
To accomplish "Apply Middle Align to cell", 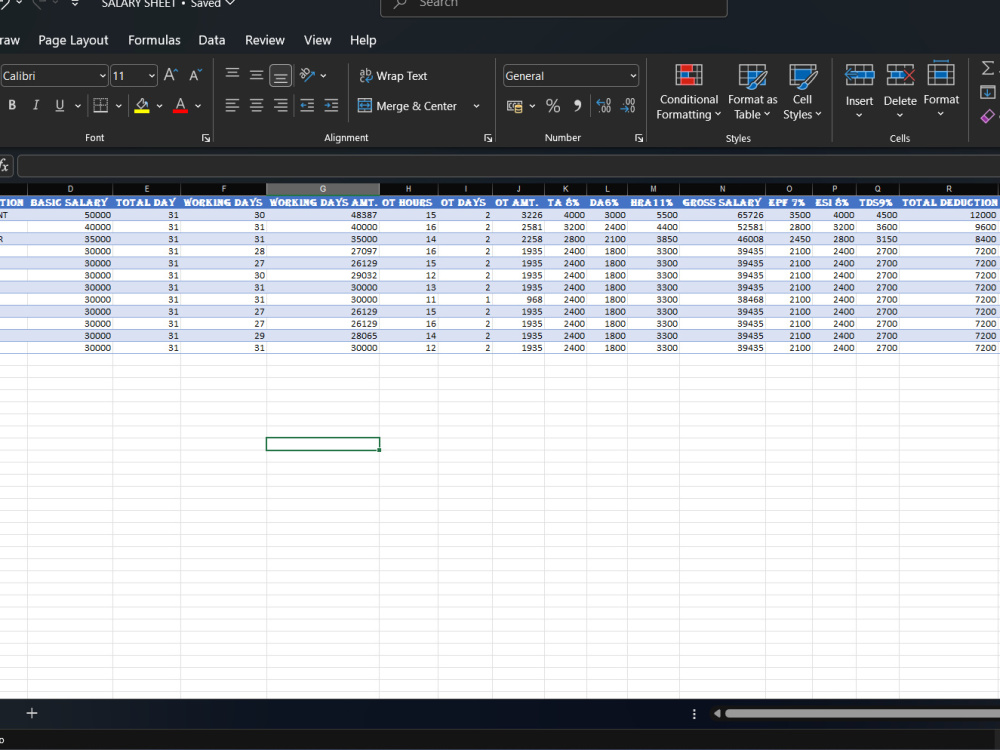I will click(256, 75).
